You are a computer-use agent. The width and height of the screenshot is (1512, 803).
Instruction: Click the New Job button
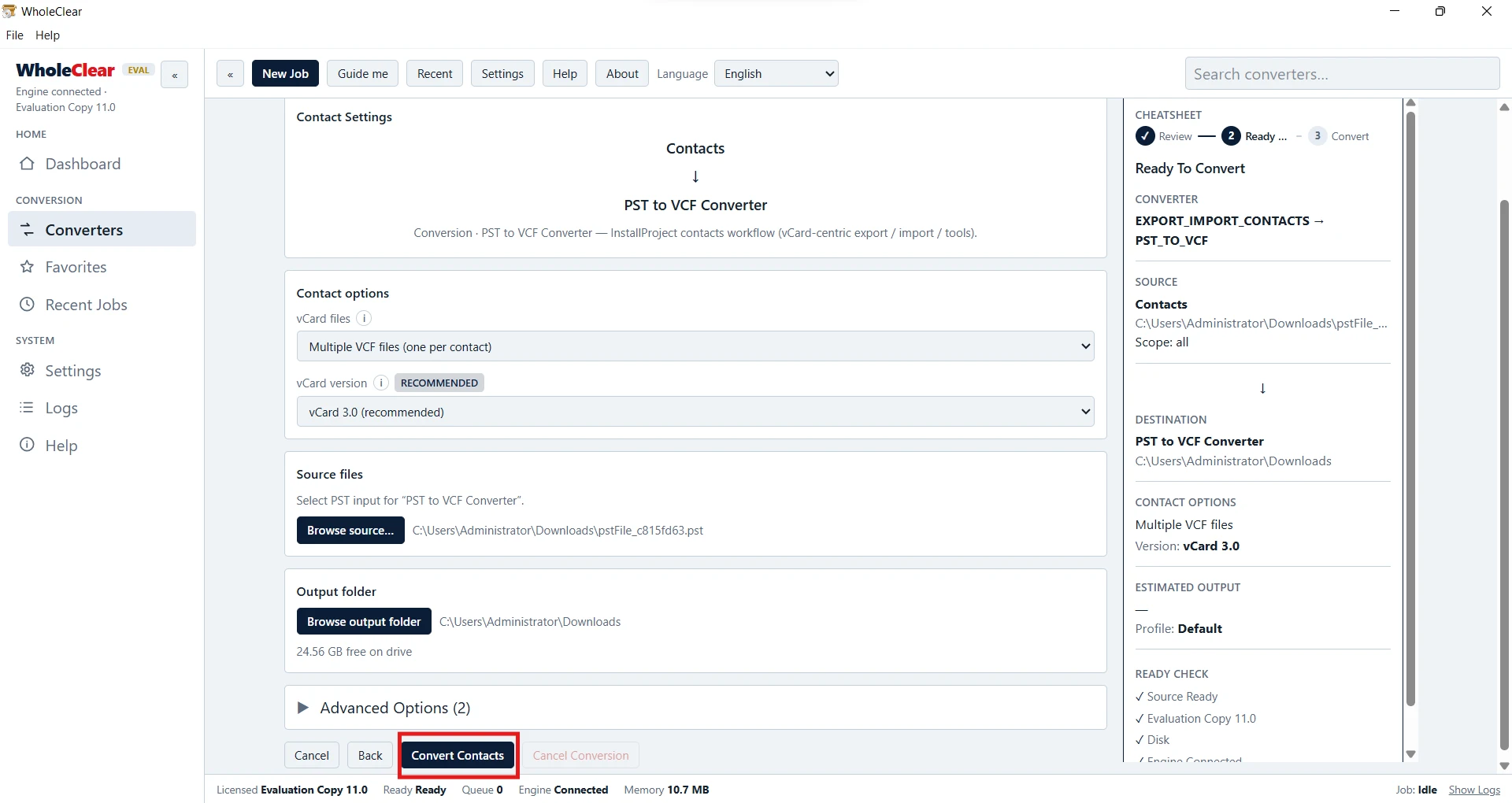(x=285, y=74)
